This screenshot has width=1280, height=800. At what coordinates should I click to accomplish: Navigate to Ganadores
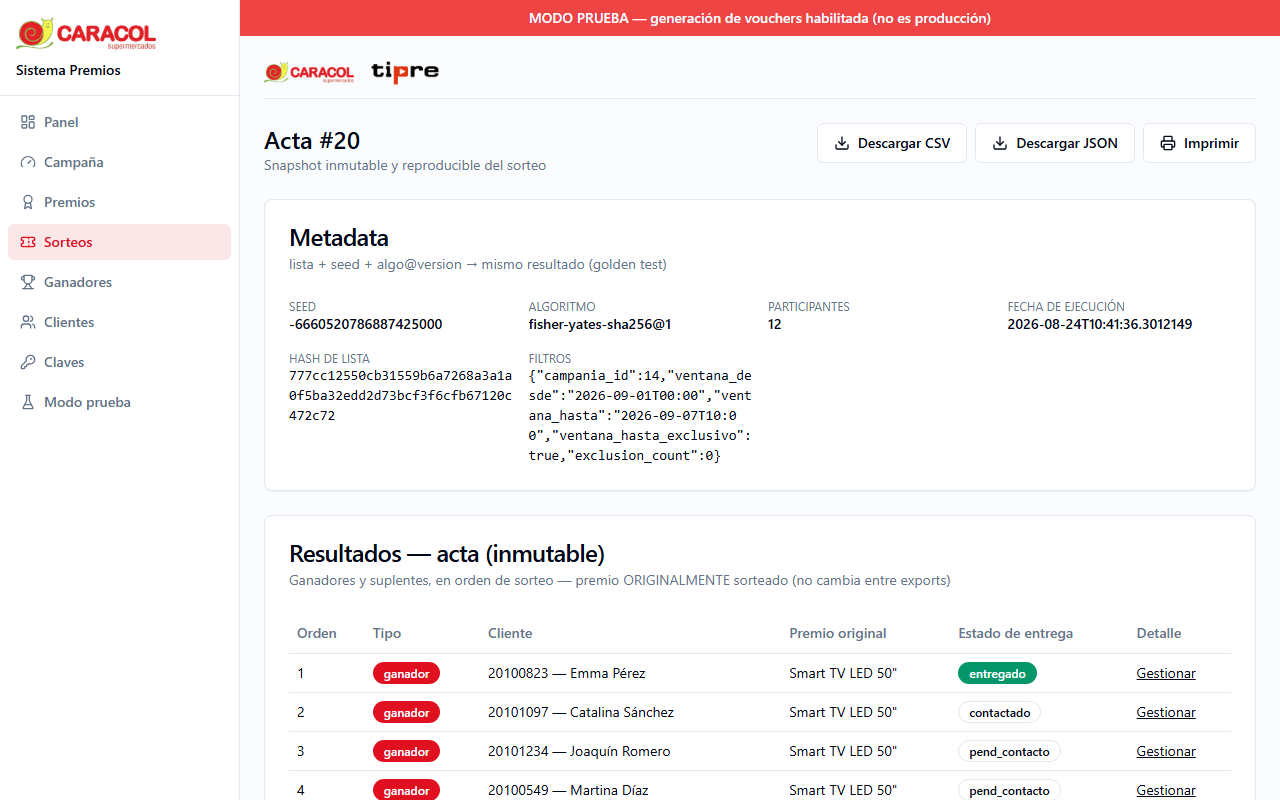pos(119,282)
